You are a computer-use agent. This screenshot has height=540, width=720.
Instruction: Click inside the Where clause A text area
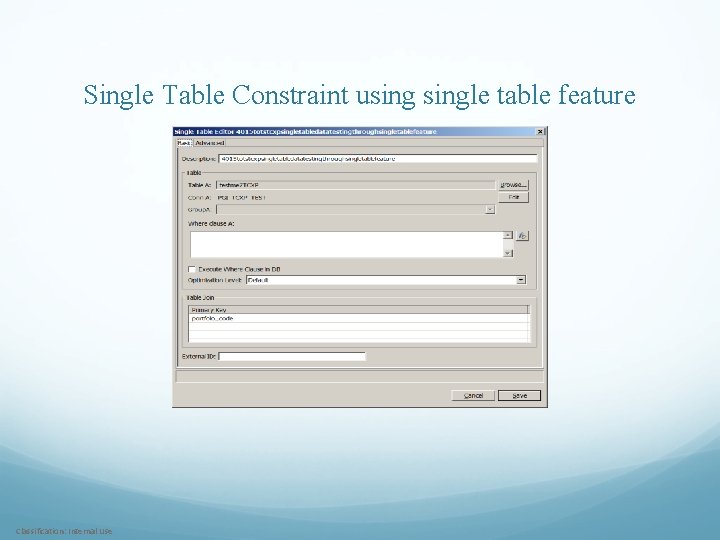point(347,244)
